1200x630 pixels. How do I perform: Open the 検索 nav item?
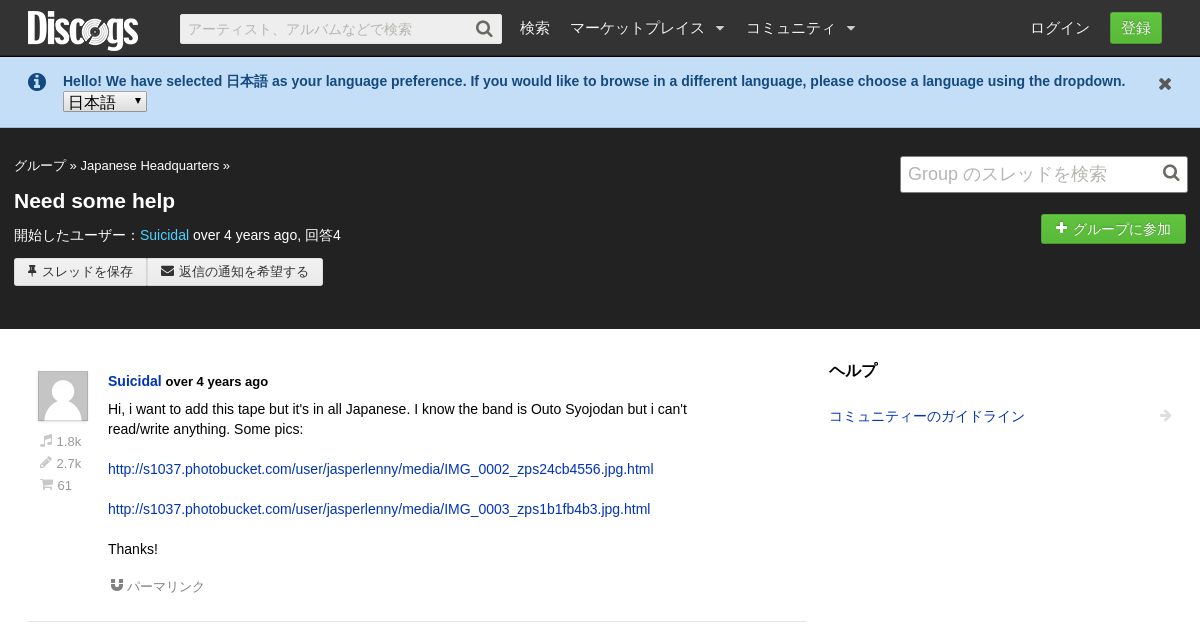coord(535,28)
